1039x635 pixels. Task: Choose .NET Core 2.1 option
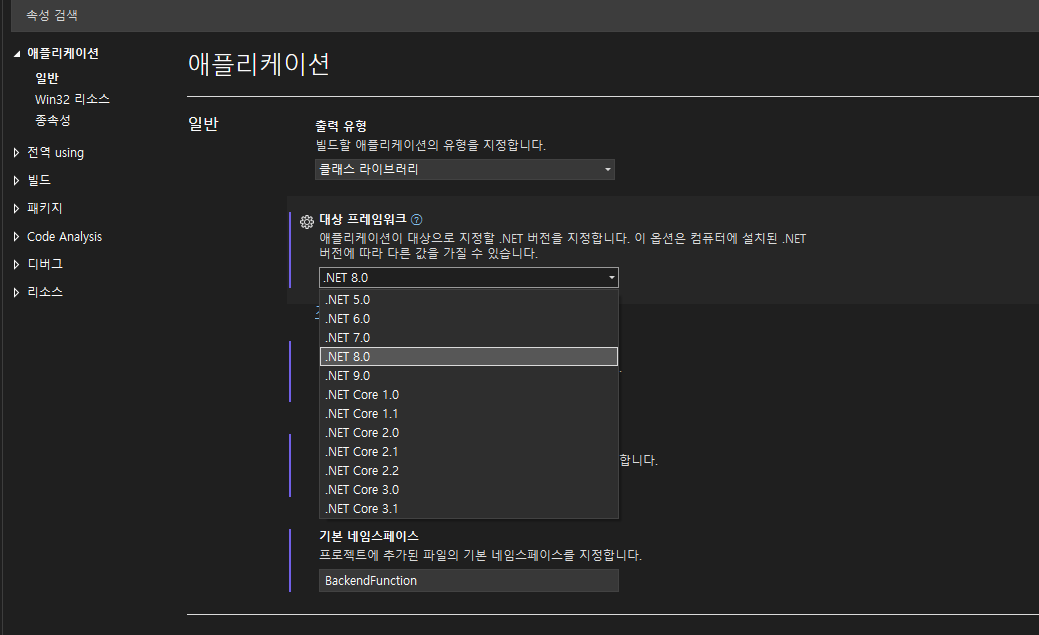(x=468, y=452)
